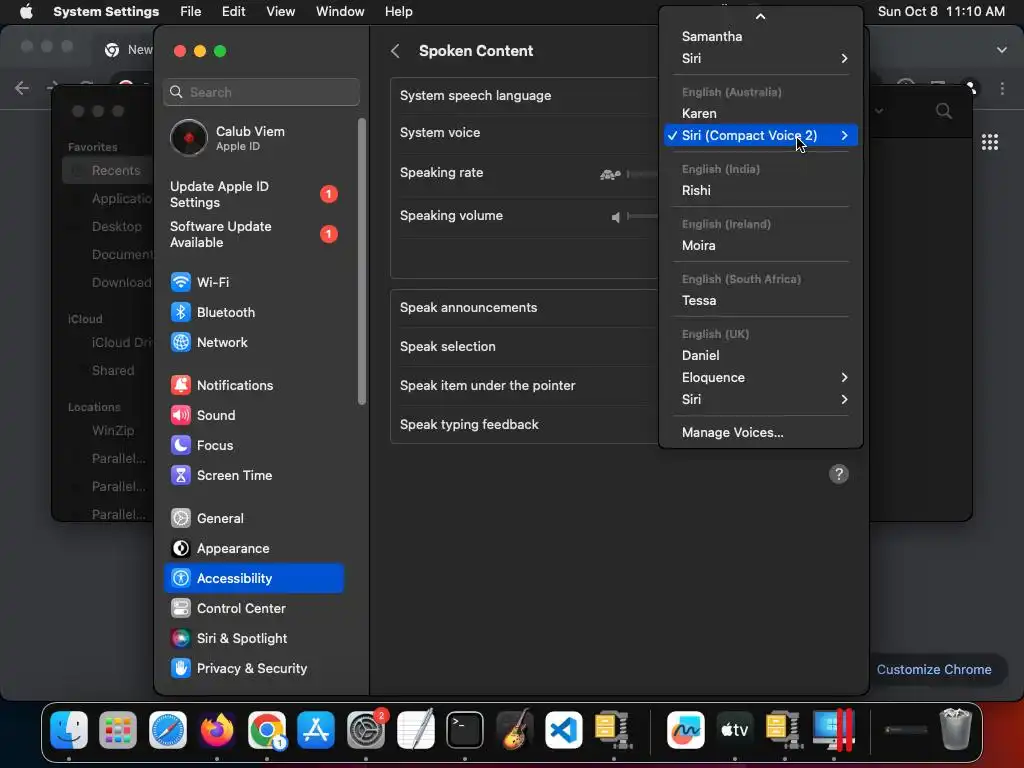Click the sidebar scrollbar

tap(362, 261)
